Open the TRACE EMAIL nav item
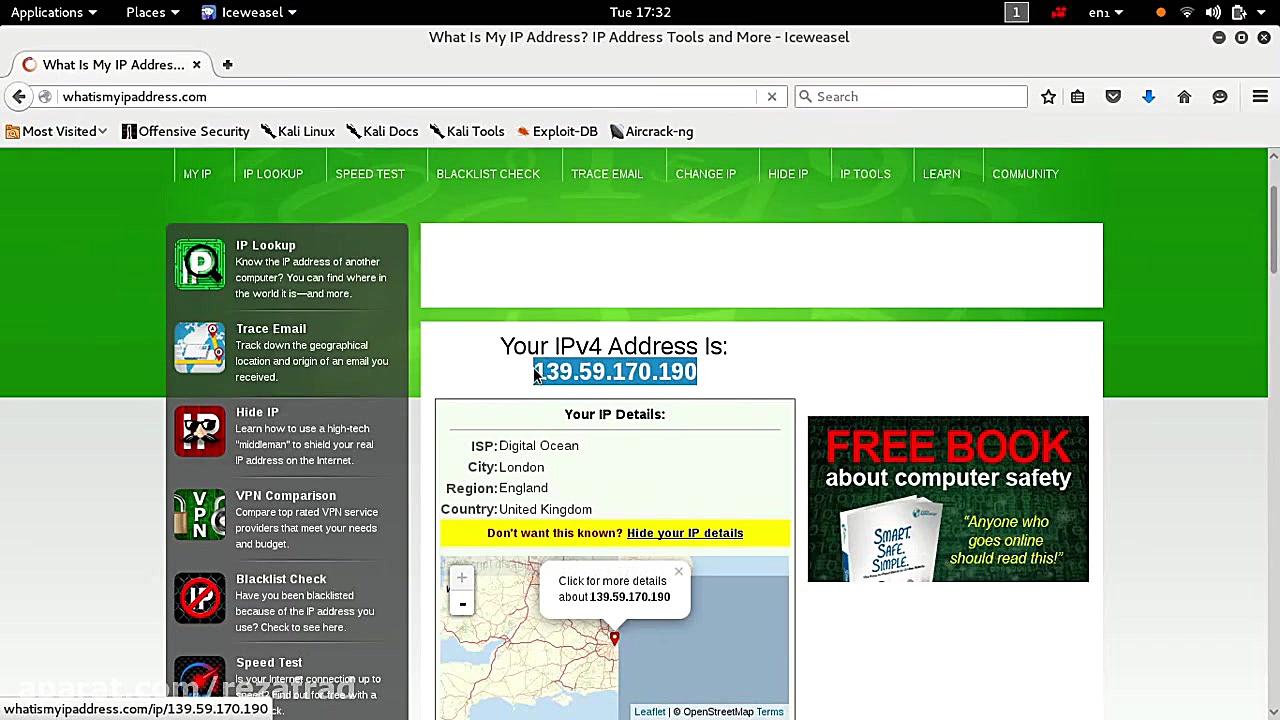 607,174
